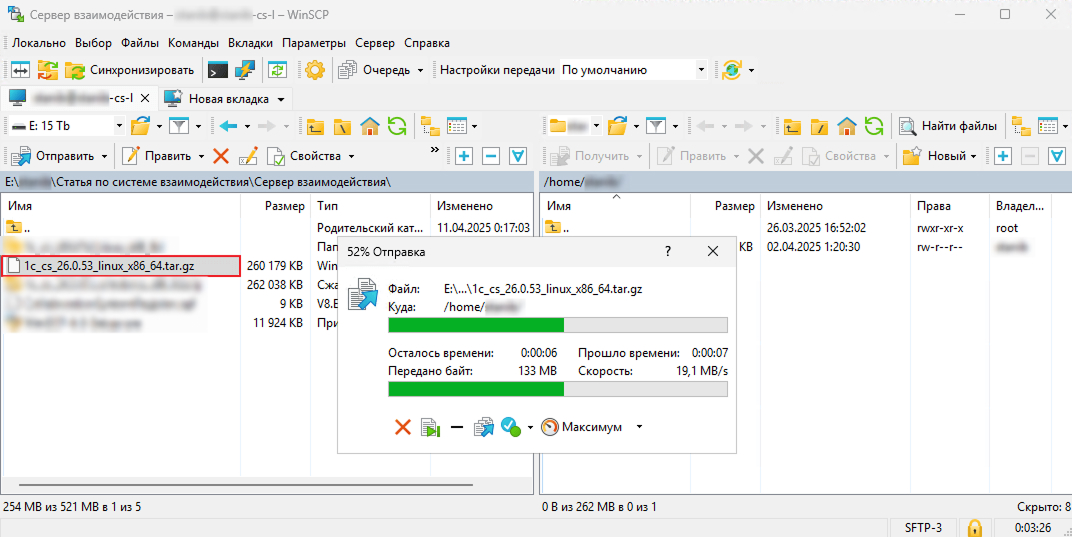Viewport: 1072px width, 537px height.
Task: Refresh the local panel green arrows icon
Action: (x=397, y=126)
